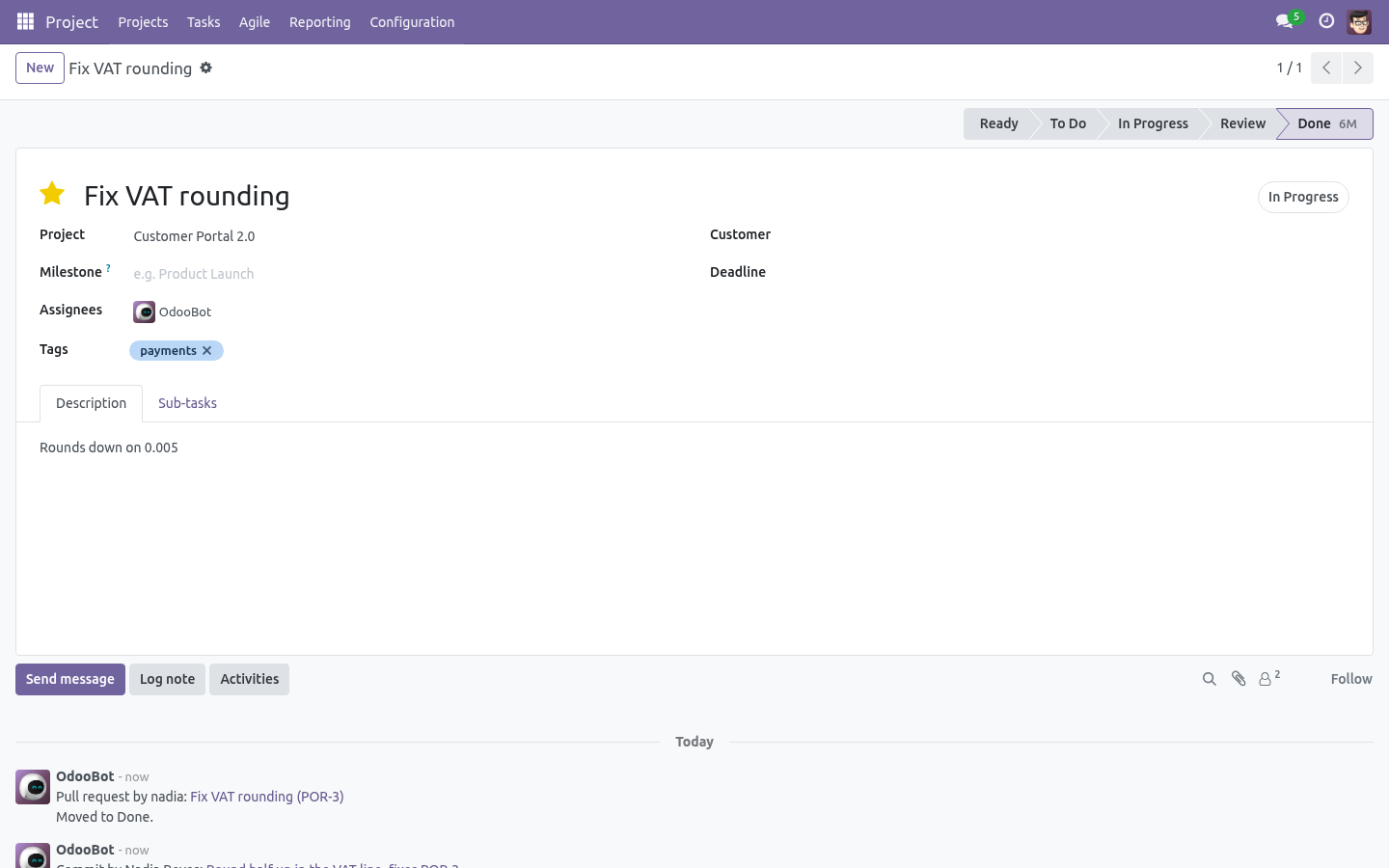Open the apps grid menu icon
Viewport: 1389px width, 868px height.
25,21
